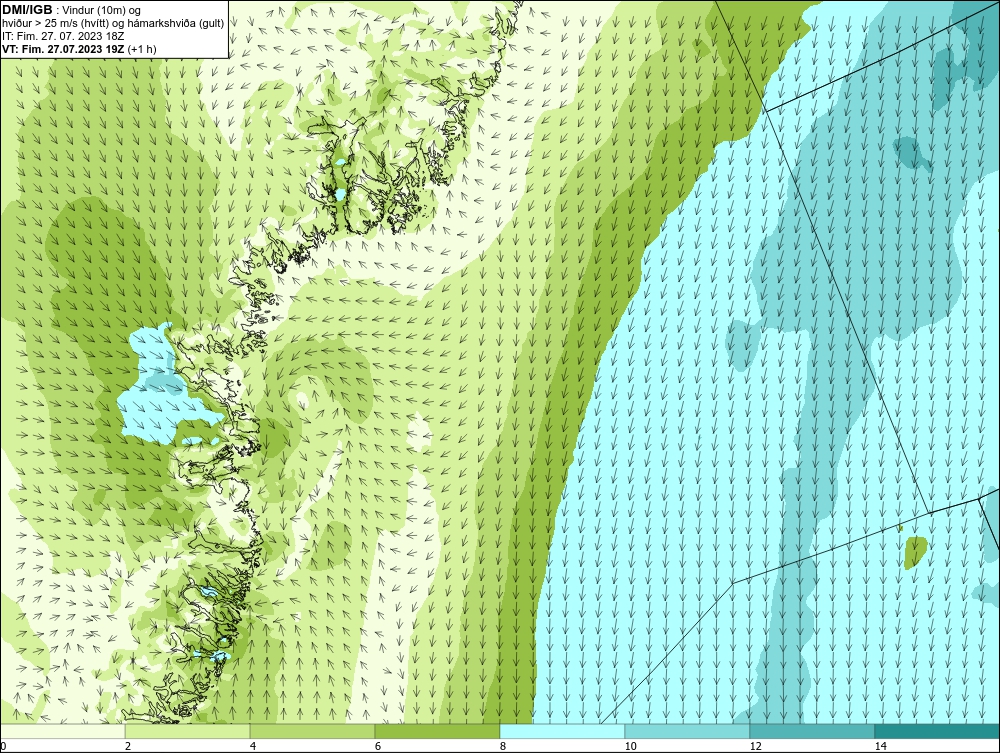
Task: Click the scale label '2'
Action: pyautogui.click(x=128, y=746)
